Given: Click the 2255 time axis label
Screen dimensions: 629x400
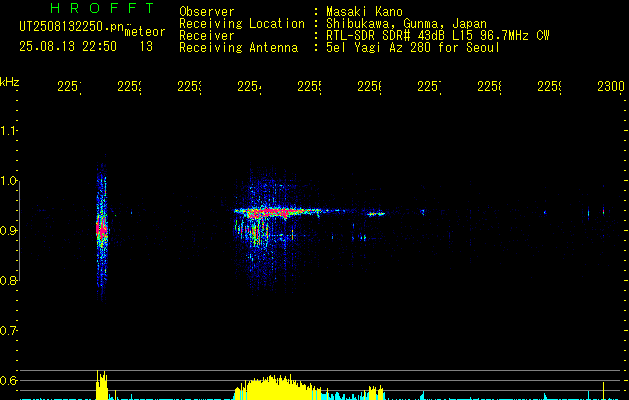Looking at the screenshot, I should click(309, 87).
